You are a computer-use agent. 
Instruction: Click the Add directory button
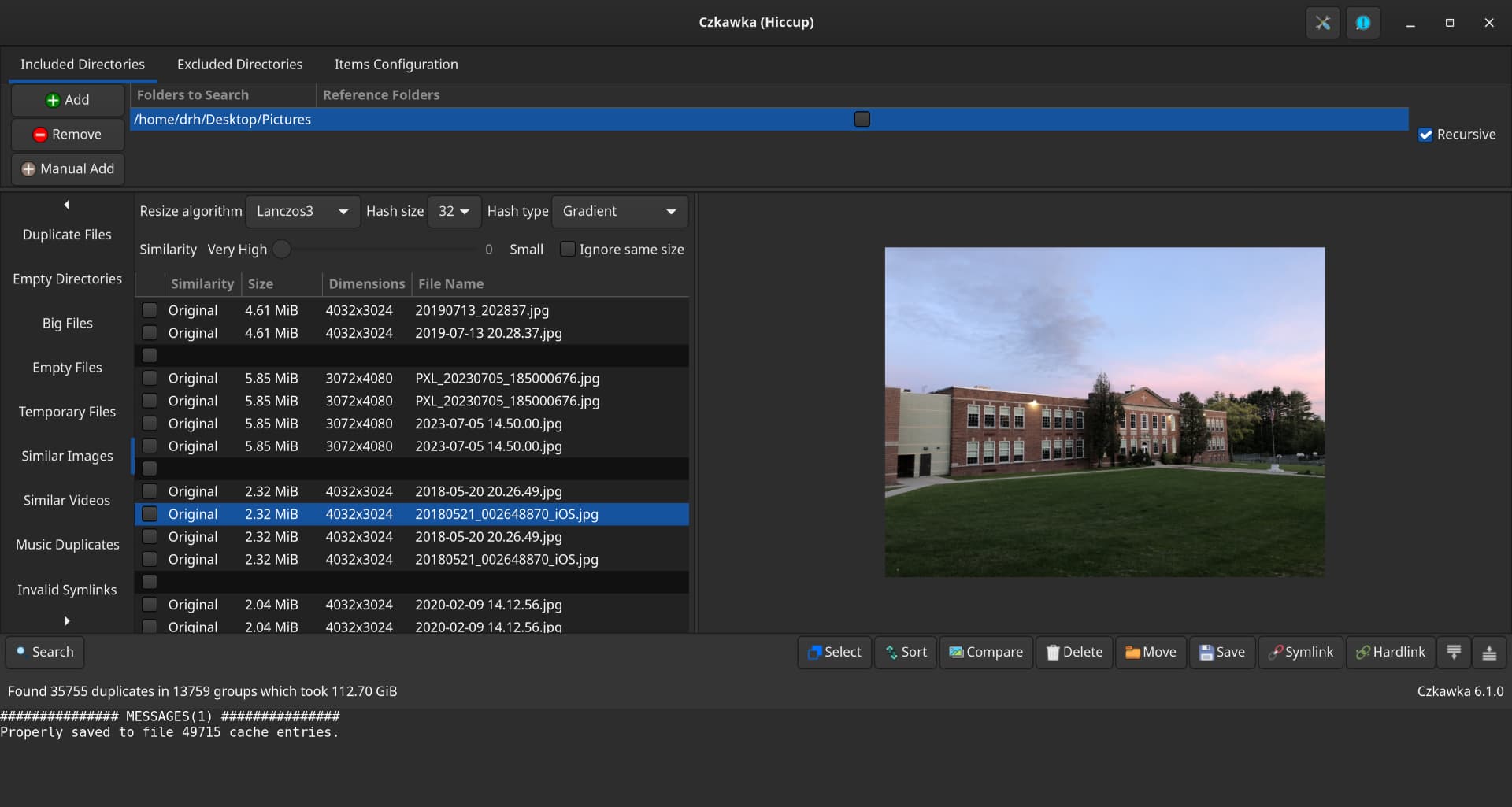(68, 100)
